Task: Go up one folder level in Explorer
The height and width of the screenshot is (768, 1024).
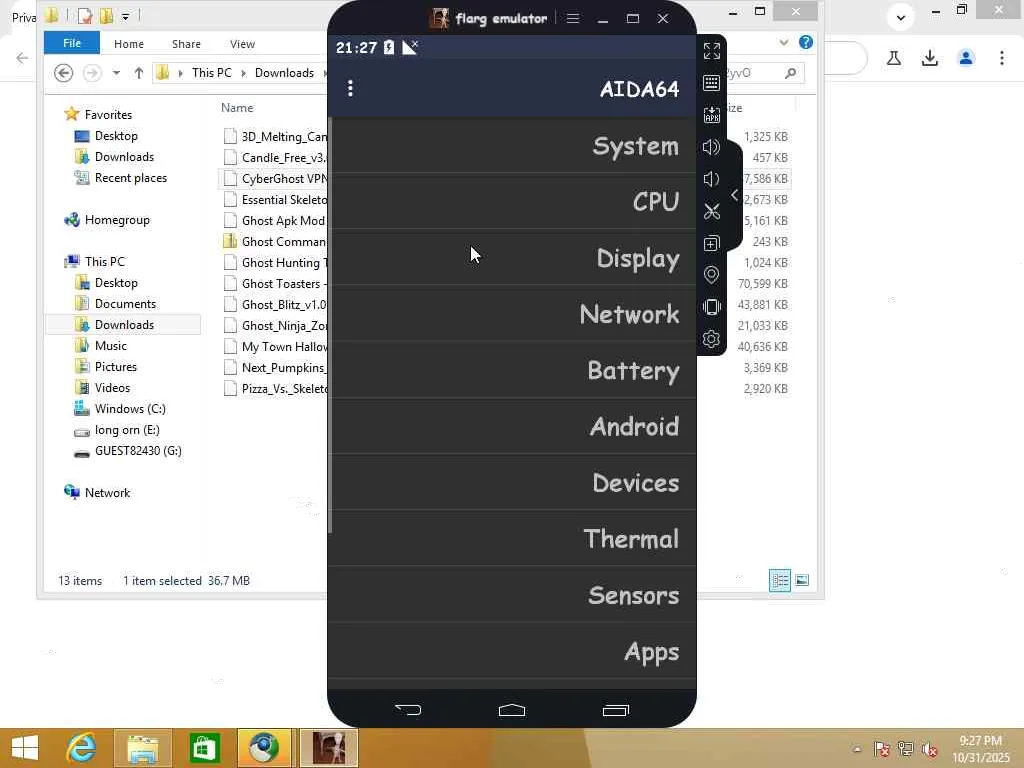Action: pyautogui.click(x=138, y=72)
